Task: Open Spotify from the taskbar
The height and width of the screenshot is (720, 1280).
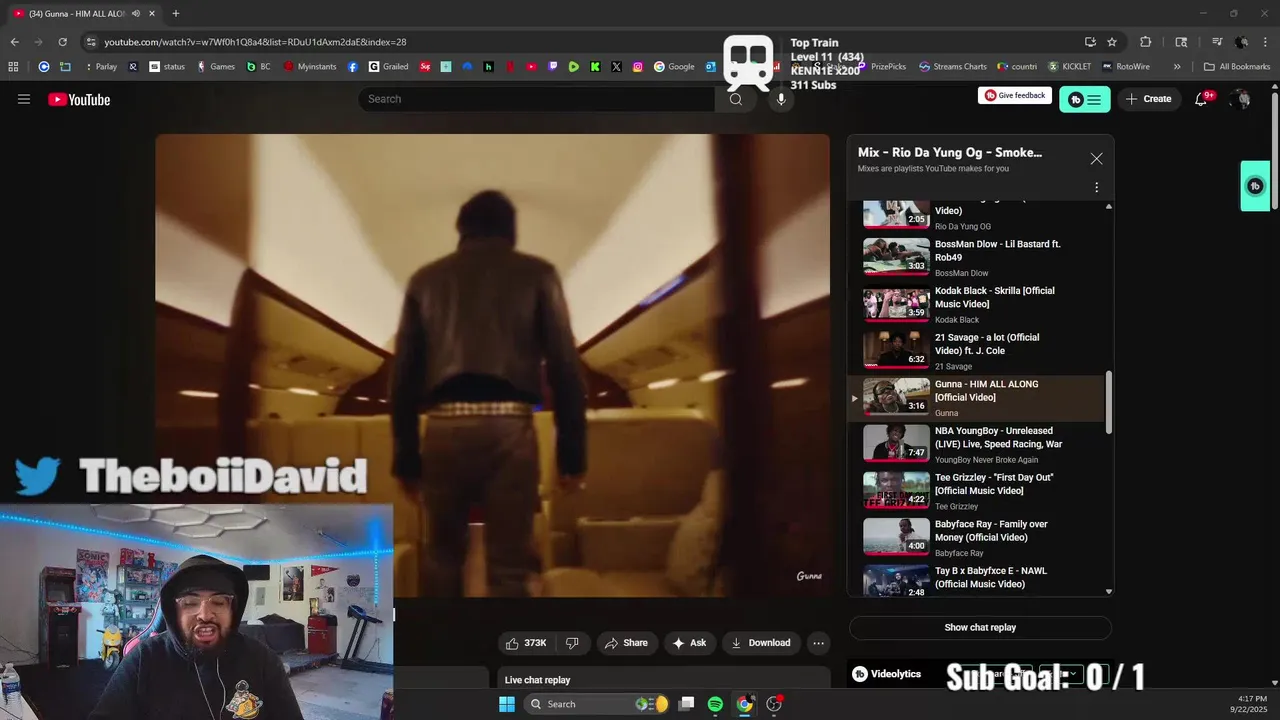Action: tap(715, 704)
